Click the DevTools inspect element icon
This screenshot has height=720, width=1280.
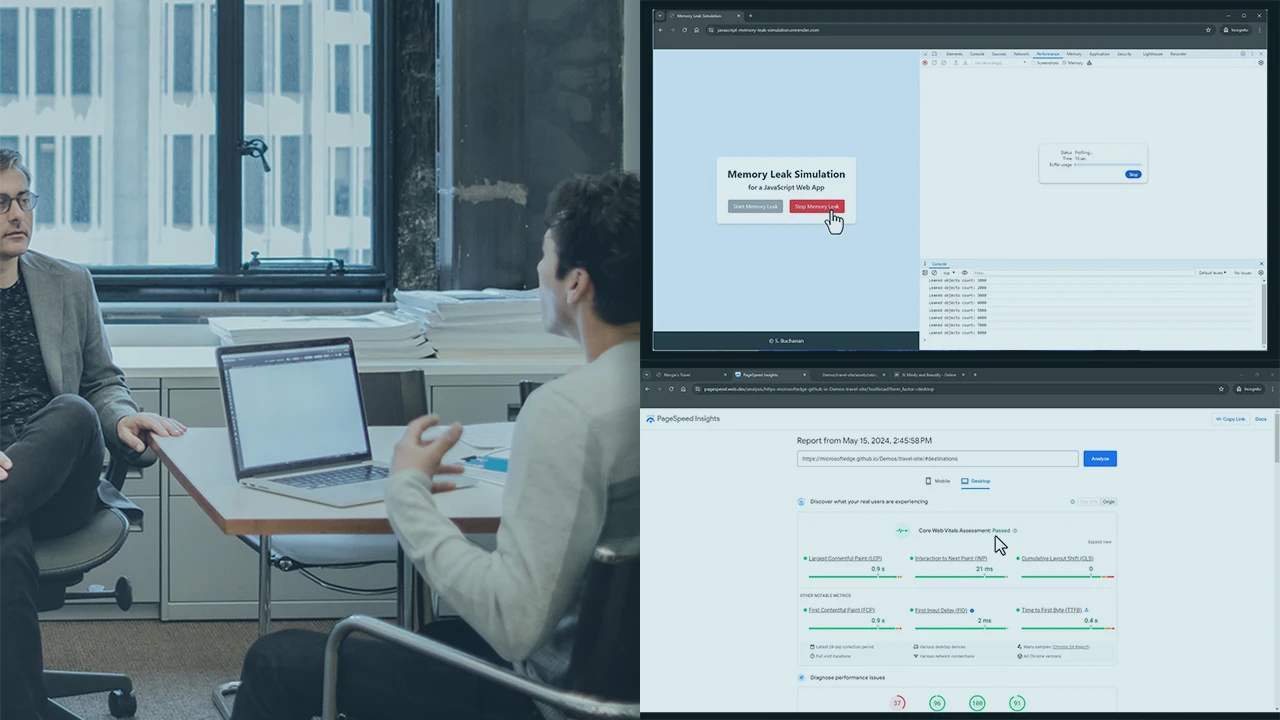[x=925, y=54]
